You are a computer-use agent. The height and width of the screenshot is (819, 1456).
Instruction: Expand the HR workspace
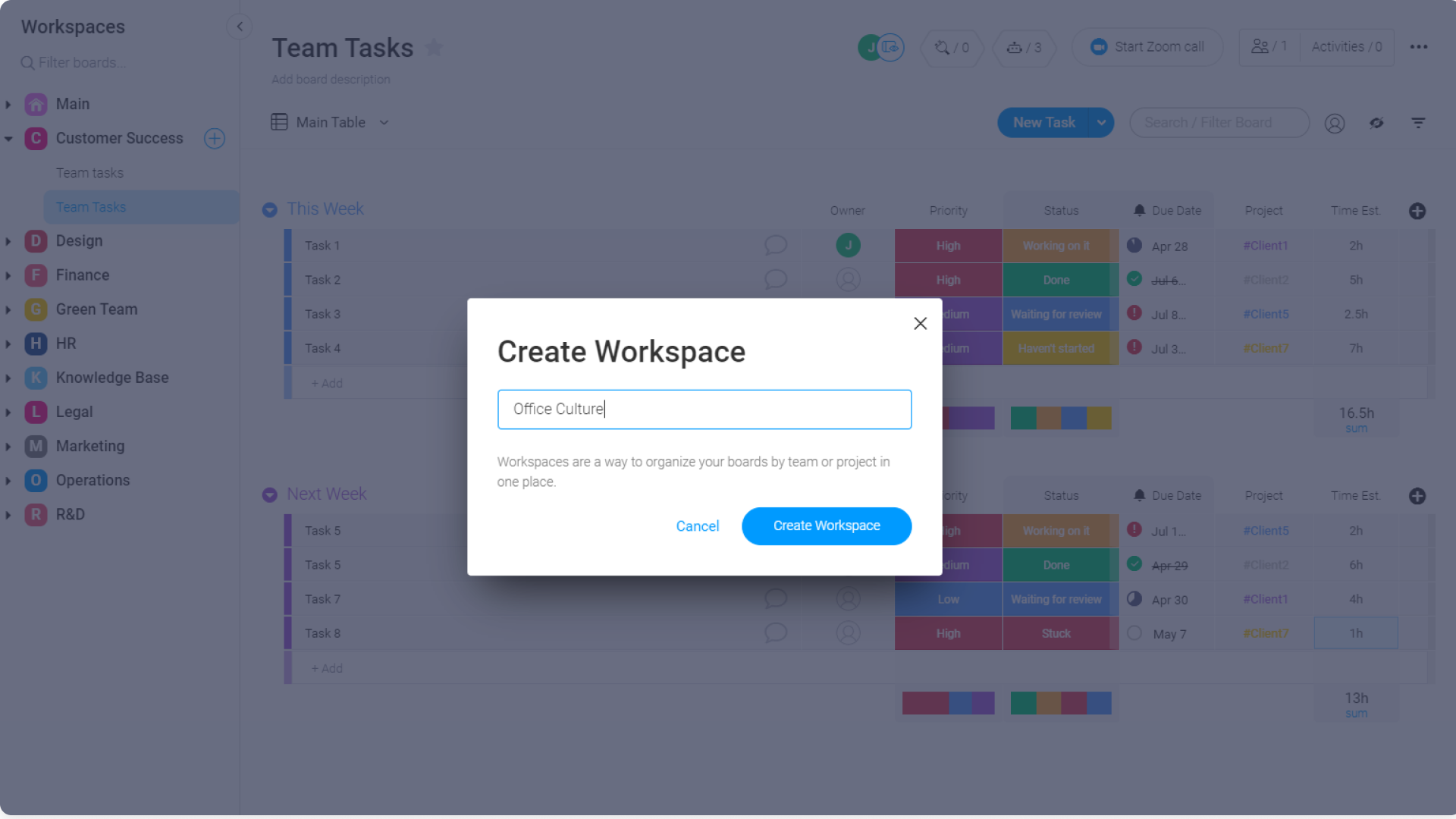(x=8, y=344)
